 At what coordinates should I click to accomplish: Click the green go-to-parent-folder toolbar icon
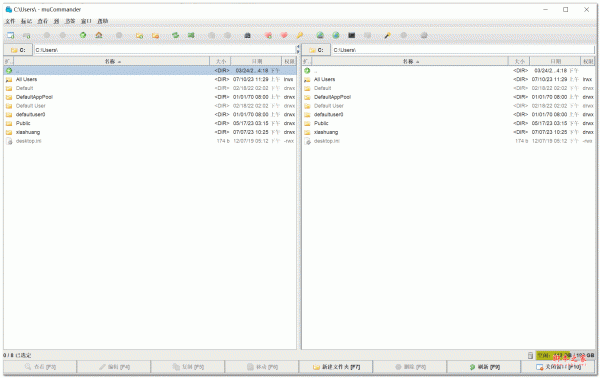pyautogui.click(x=83, y=35)
